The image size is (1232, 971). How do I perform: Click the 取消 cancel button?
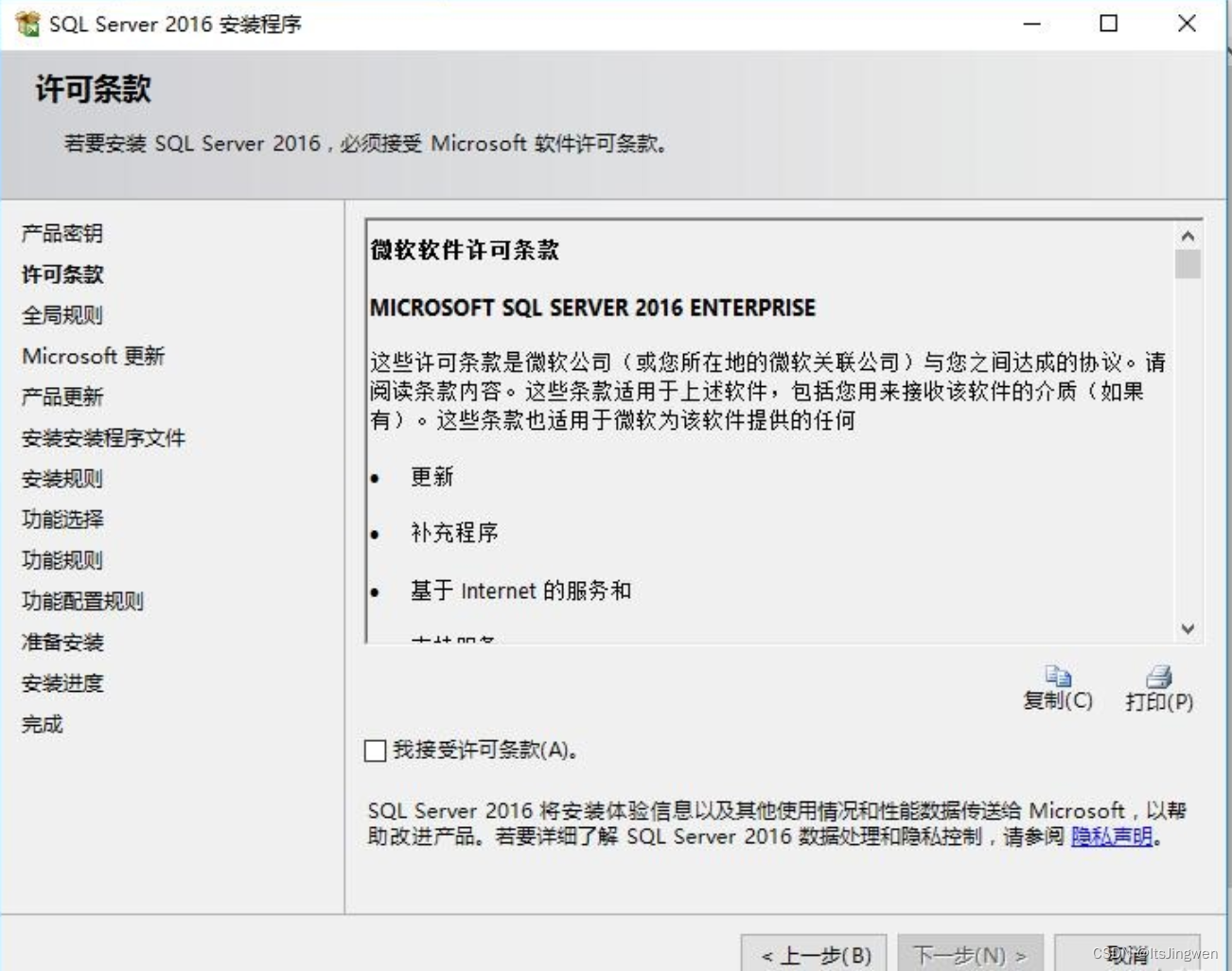[x=1127, y=954]
